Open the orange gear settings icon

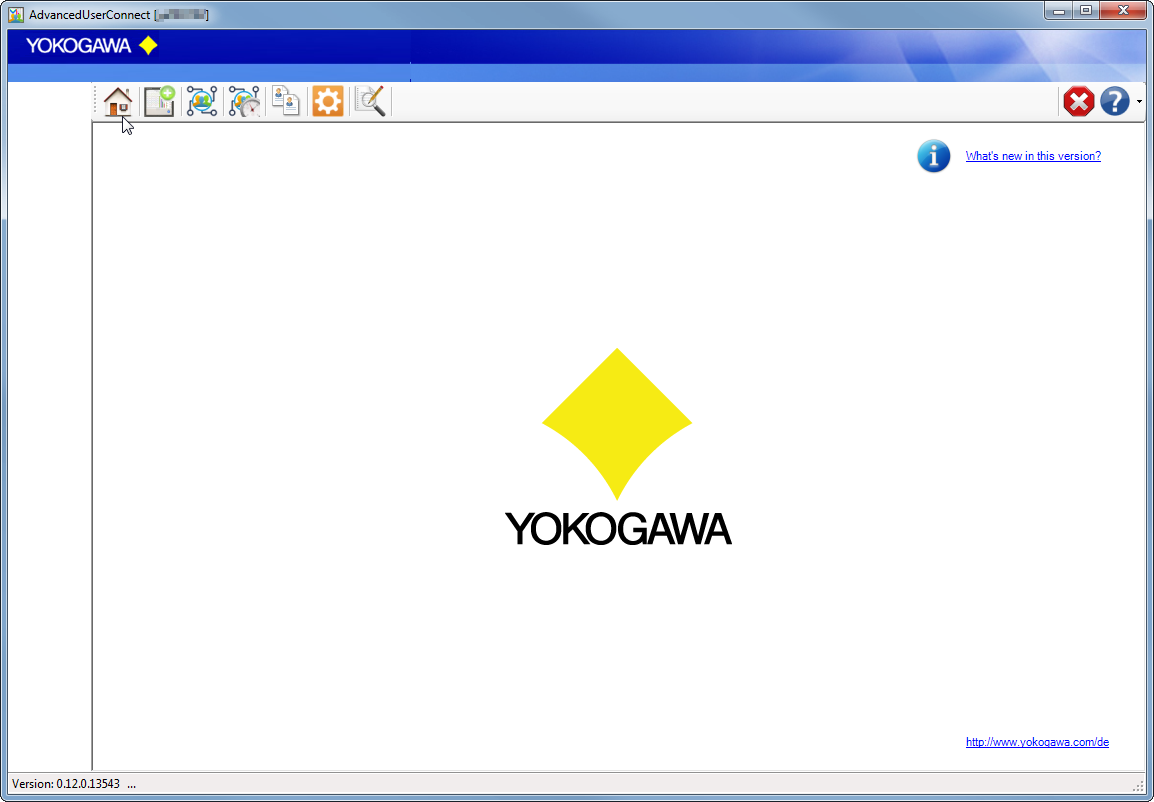tap(328, 102)
